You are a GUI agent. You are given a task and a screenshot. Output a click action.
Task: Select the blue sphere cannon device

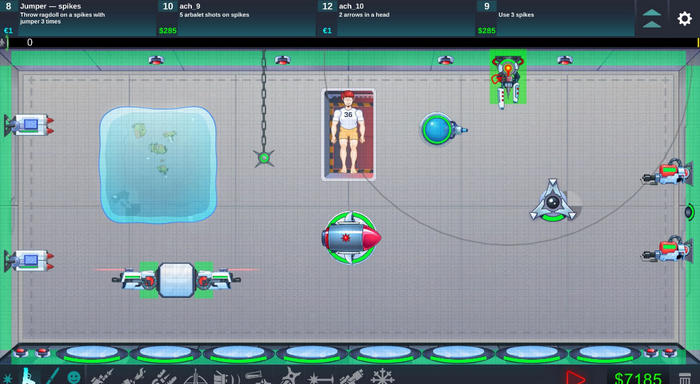tap(443, 129)
